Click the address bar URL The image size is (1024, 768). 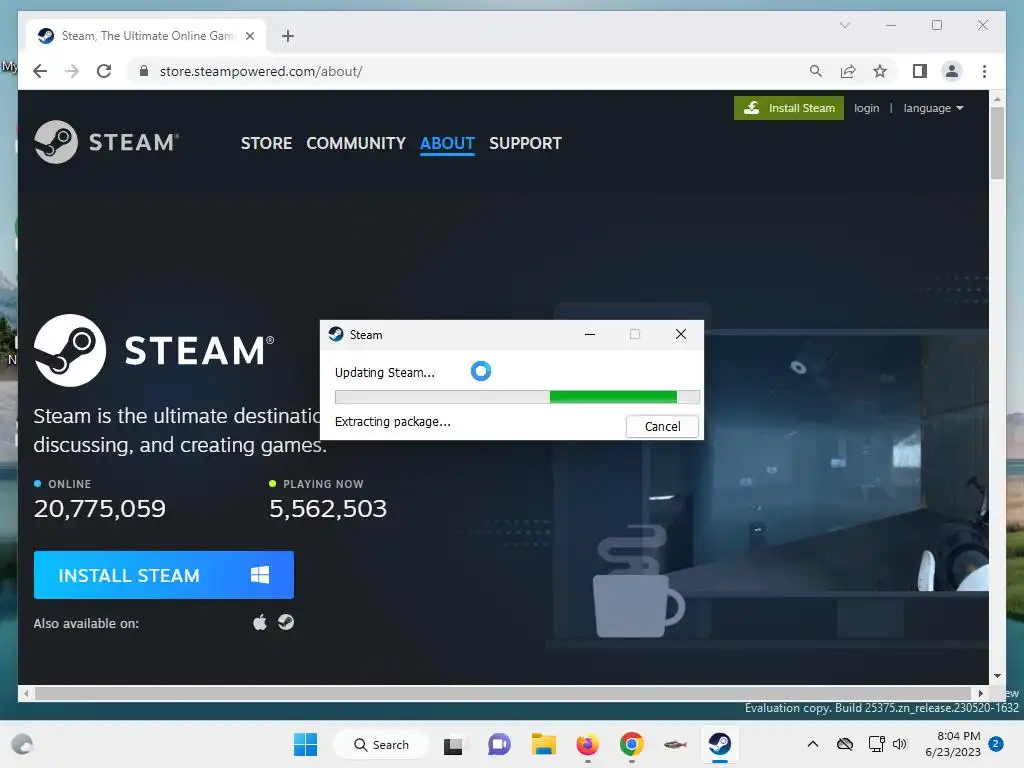click(x=261, y=71)
